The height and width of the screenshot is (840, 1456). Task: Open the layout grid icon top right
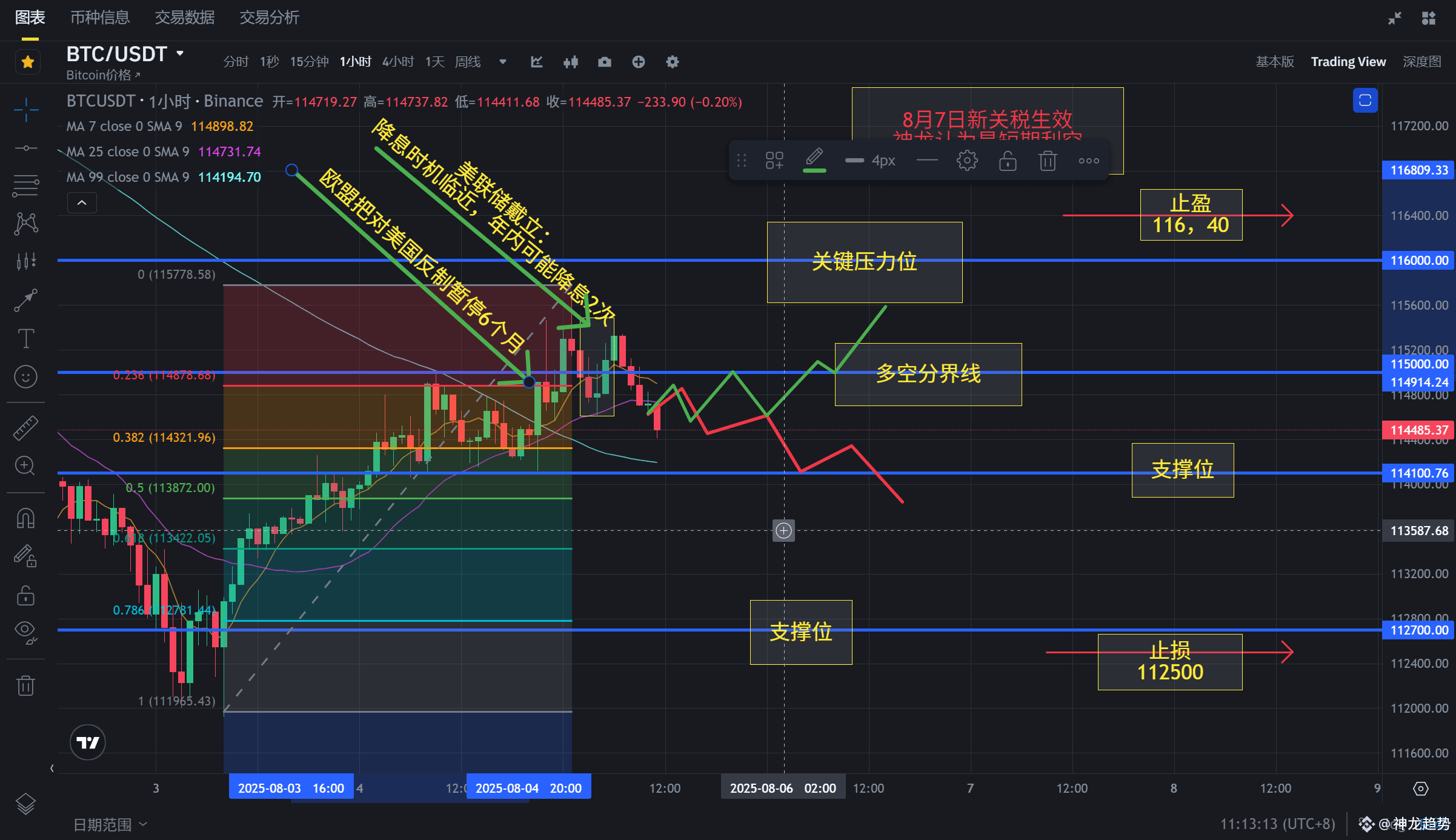[1429, 18]
